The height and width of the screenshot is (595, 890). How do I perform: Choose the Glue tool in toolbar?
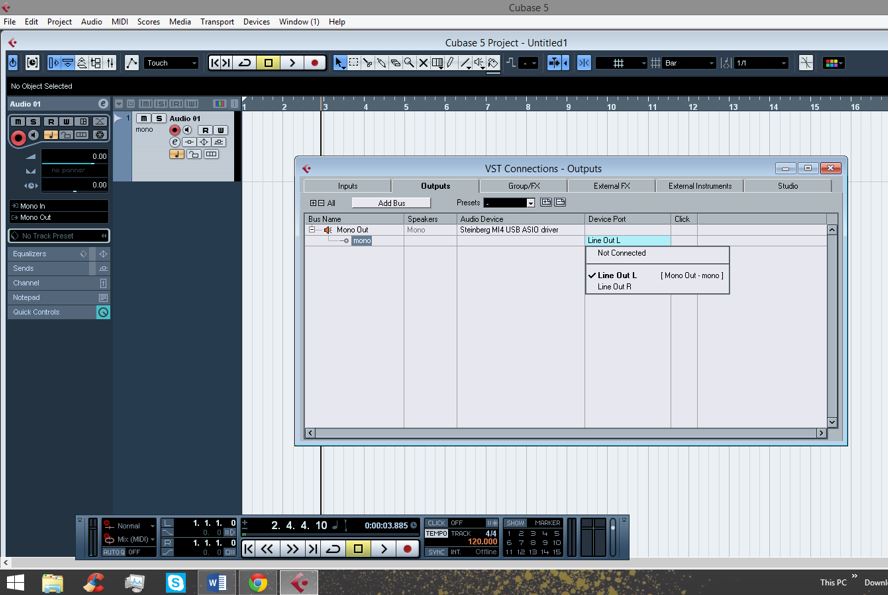(381, 63)
